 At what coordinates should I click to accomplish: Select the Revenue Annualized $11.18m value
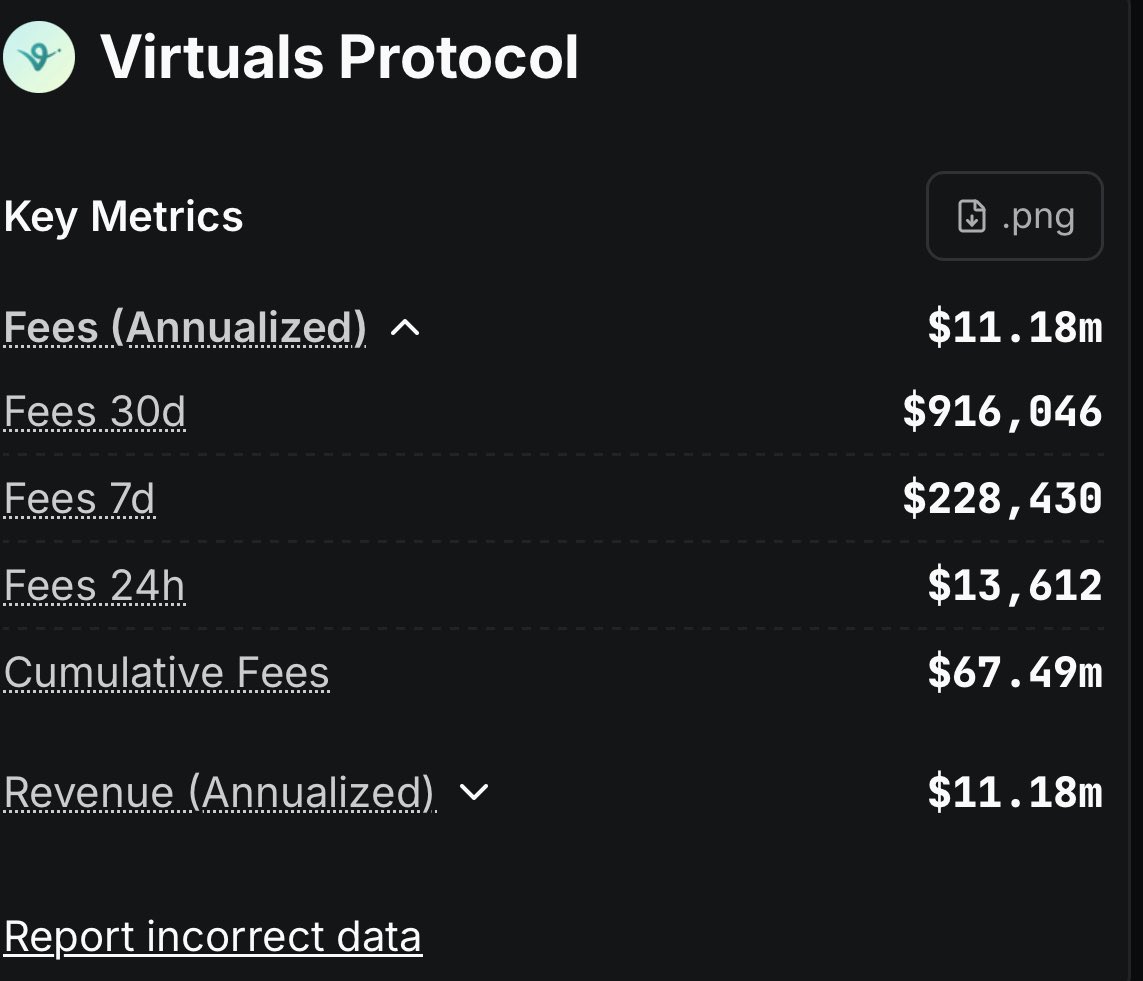coord(1015,792)
